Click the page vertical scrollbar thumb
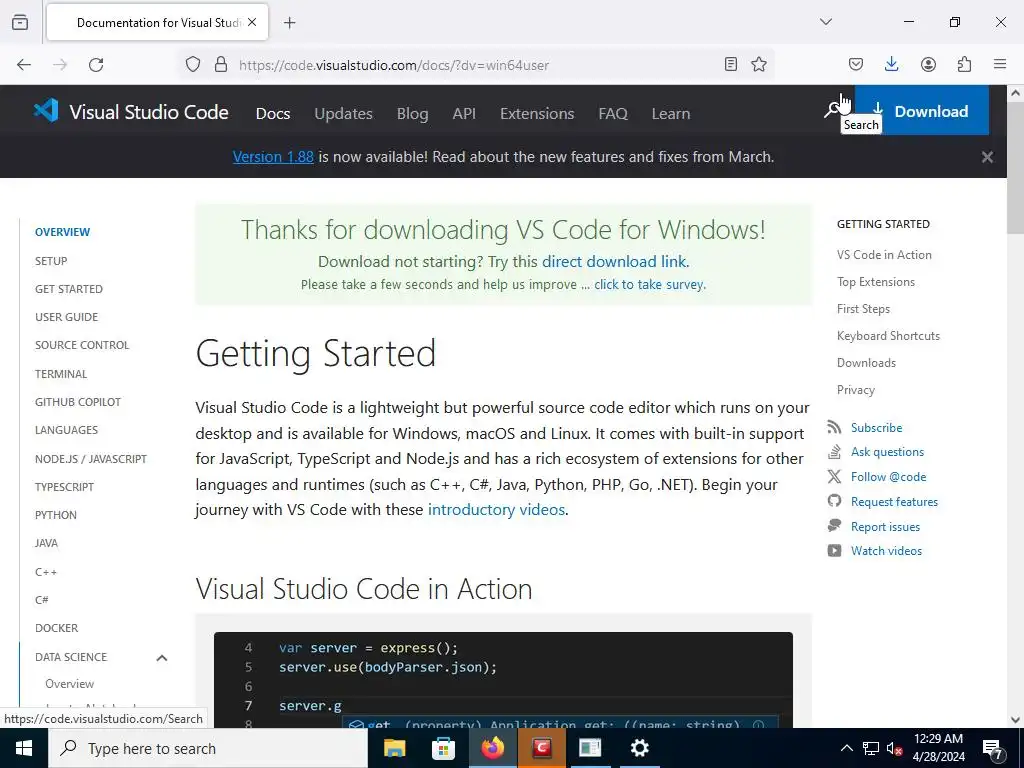 tap(1015, 167)
